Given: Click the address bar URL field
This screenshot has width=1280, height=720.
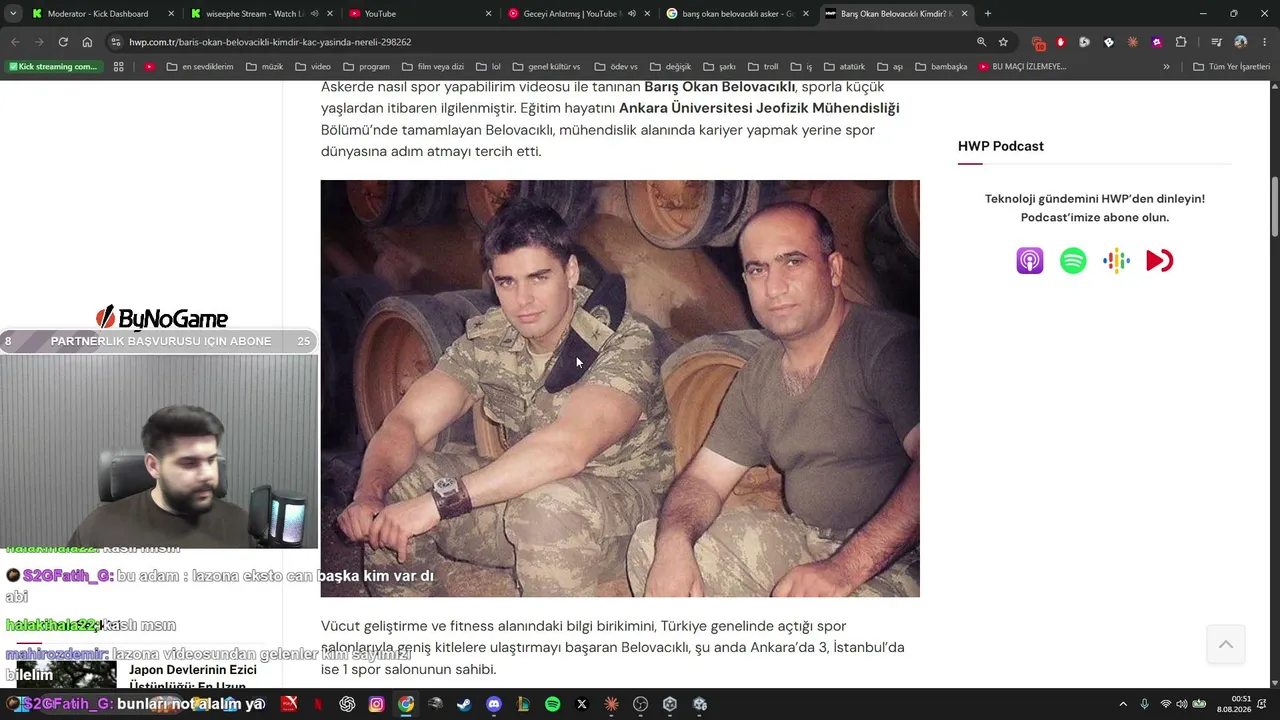Looking at the screenshot, I should tap(540, 42).
